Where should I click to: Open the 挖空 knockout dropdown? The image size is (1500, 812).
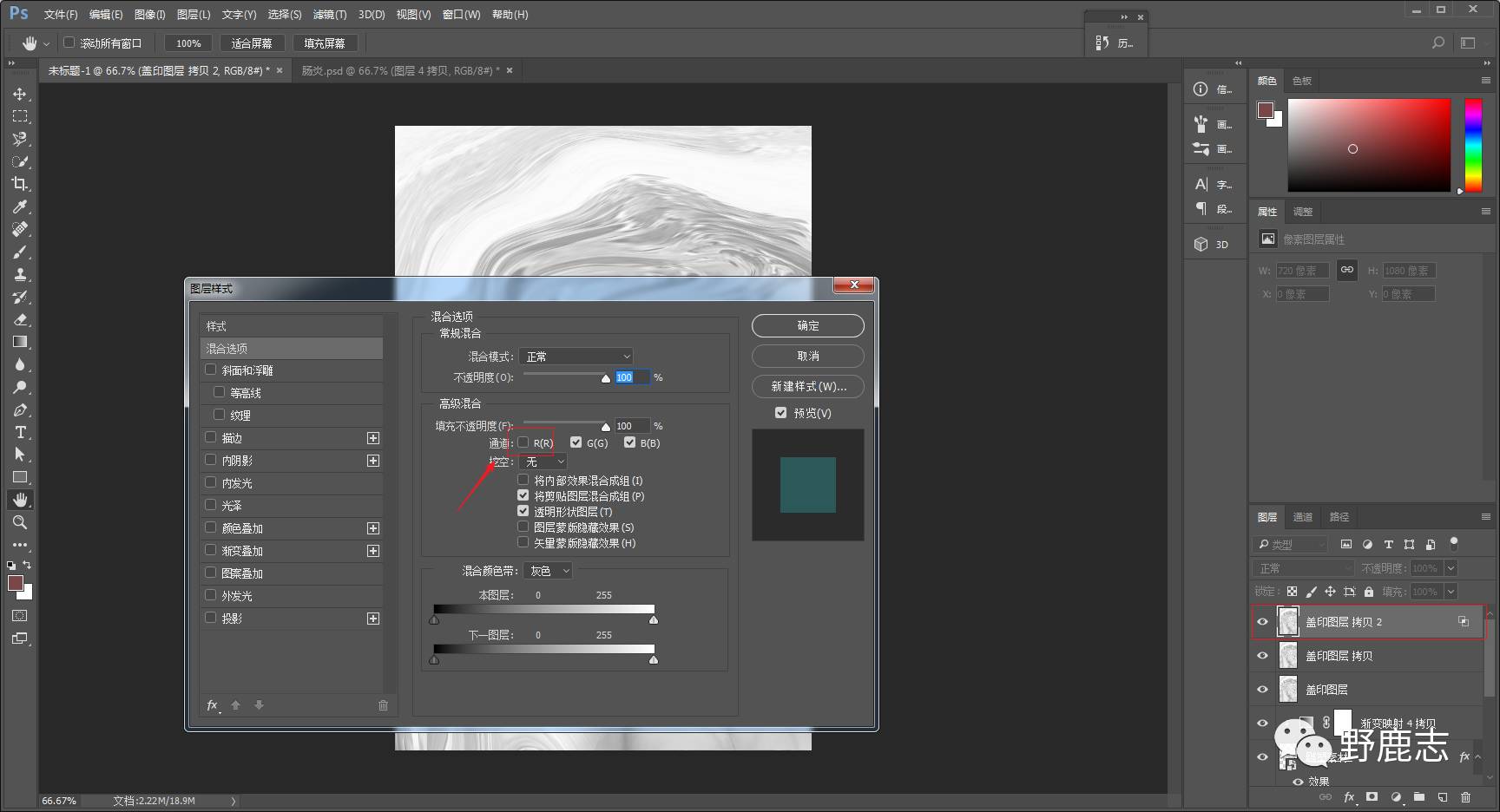click(543, 462)
